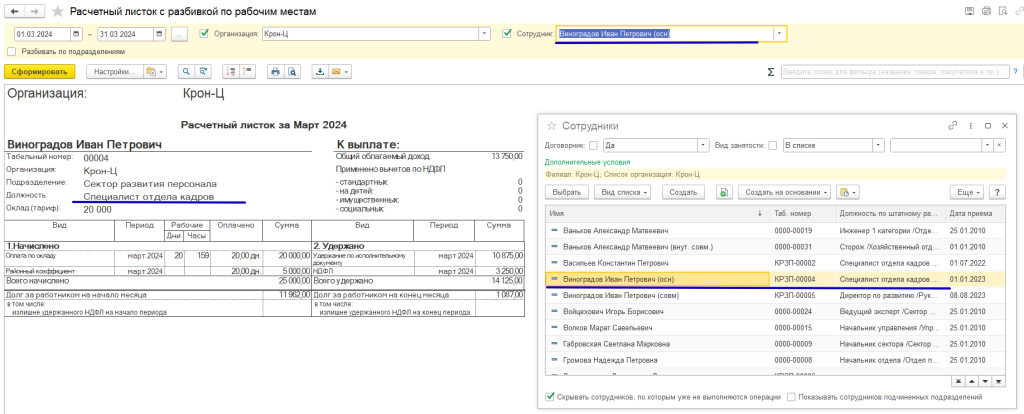Click the start date field 01.03.2024

[42, 33]
